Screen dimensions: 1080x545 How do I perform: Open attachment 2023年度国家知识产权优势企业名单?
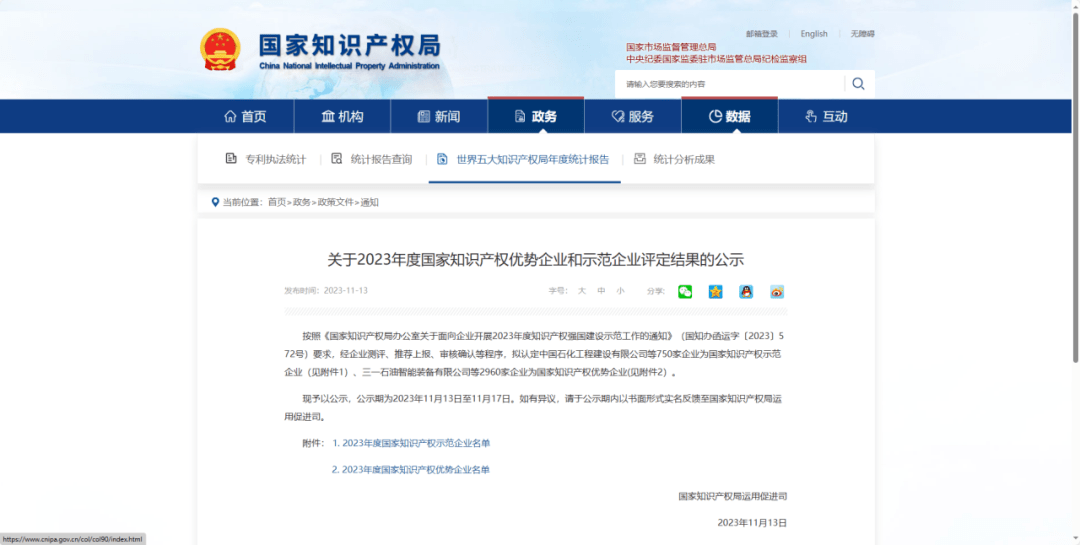411,470
